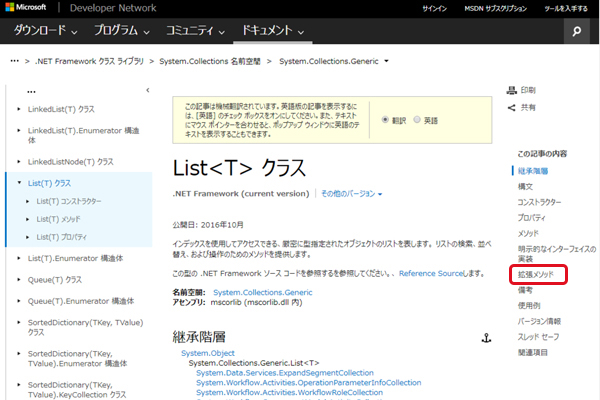Click ツールを入手する in top bar
600x400 pixels.
tap(566, 8)
